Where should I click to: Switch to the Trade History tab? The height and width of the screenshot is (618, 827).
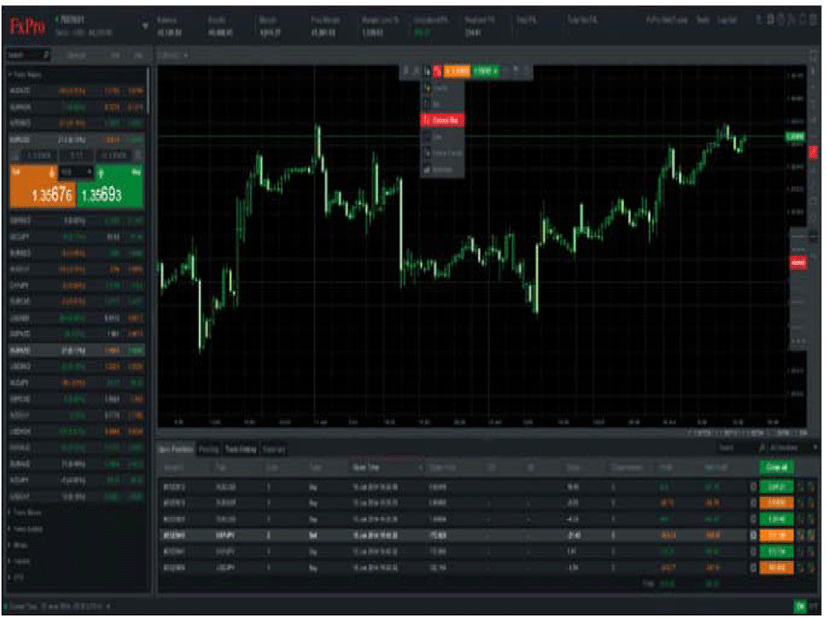click(241, 450)
